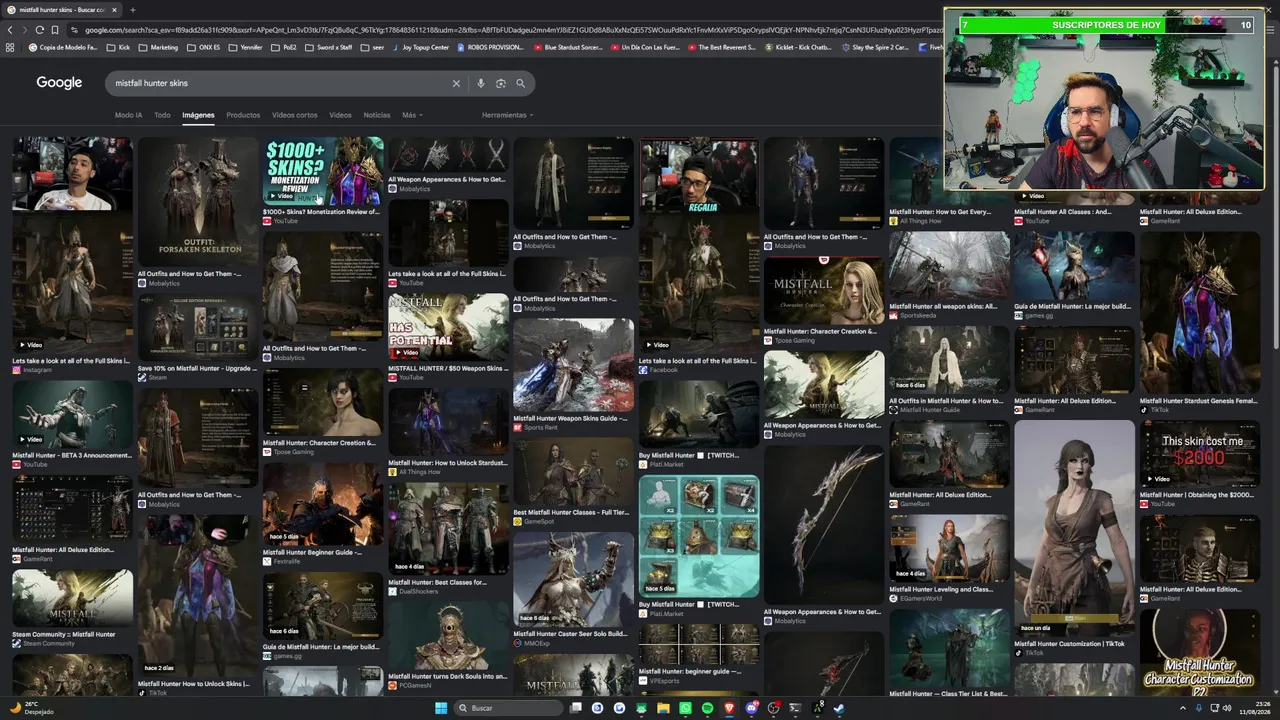Open the ONX ES bookmark folder
The image size is (1280, 720).
204,47
